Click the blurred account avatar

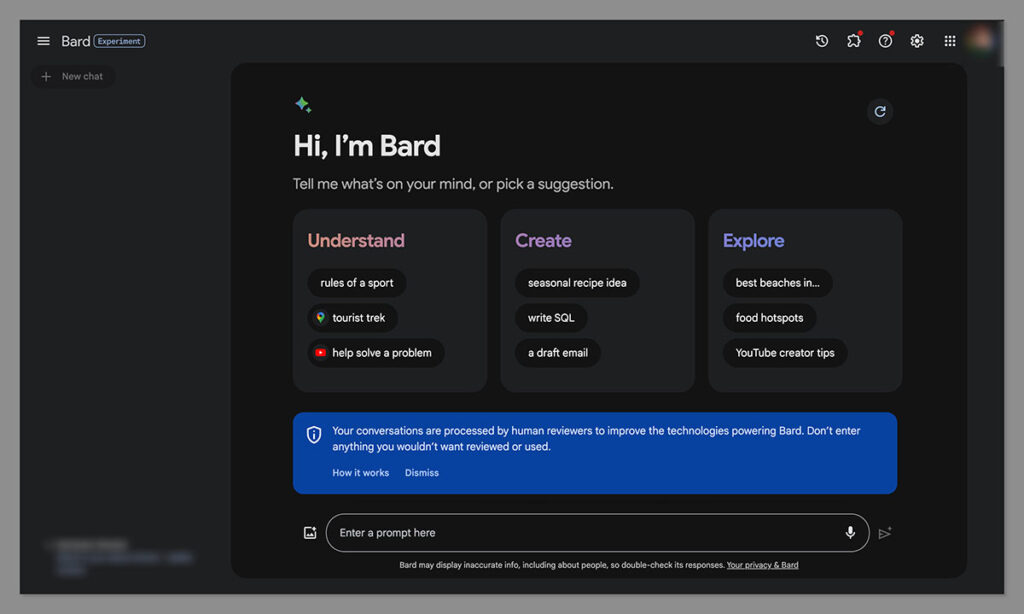[x=980, y=40]
